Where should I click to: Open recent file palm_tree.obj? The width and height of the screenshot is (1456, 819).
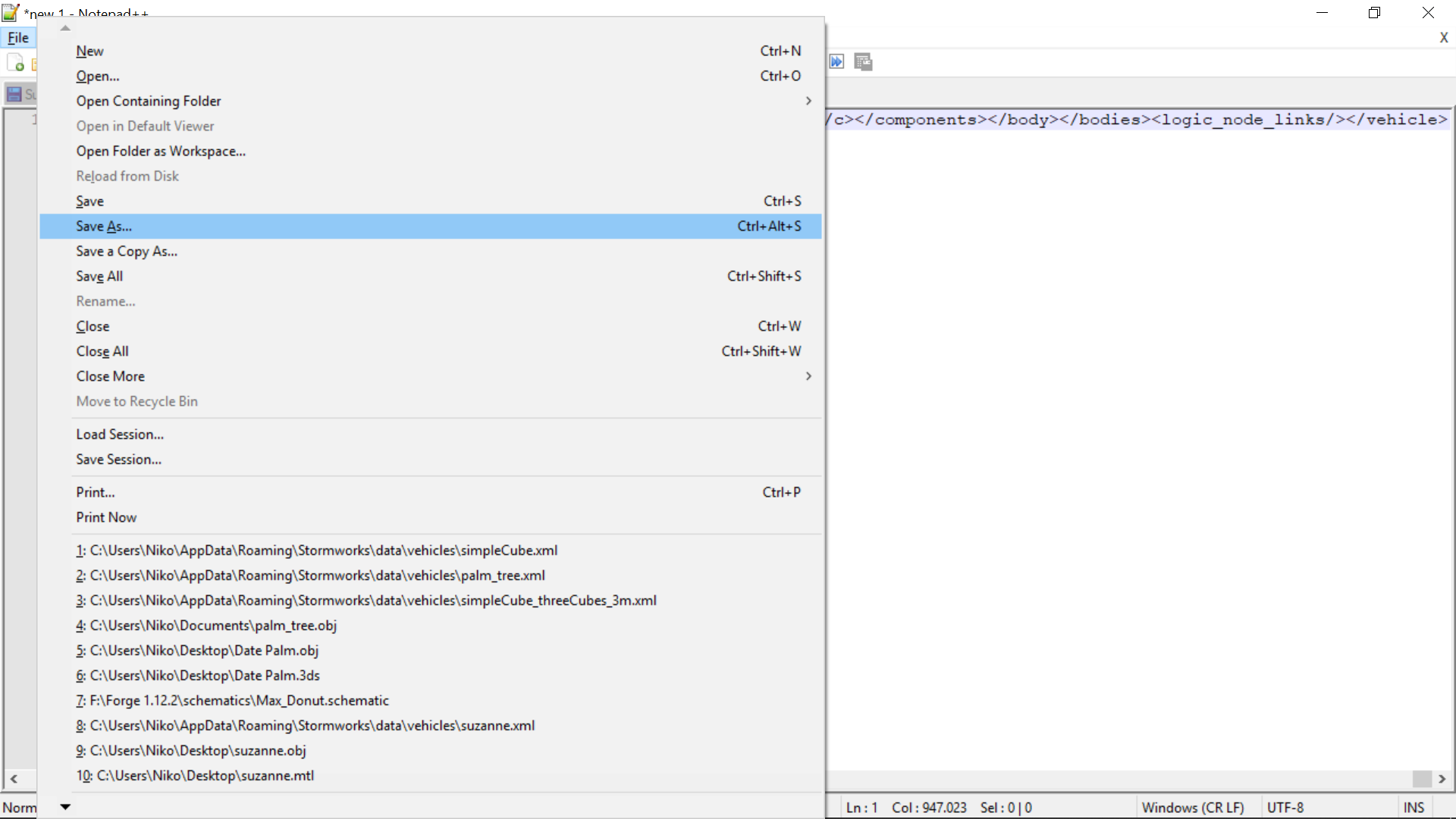point(206,626)
